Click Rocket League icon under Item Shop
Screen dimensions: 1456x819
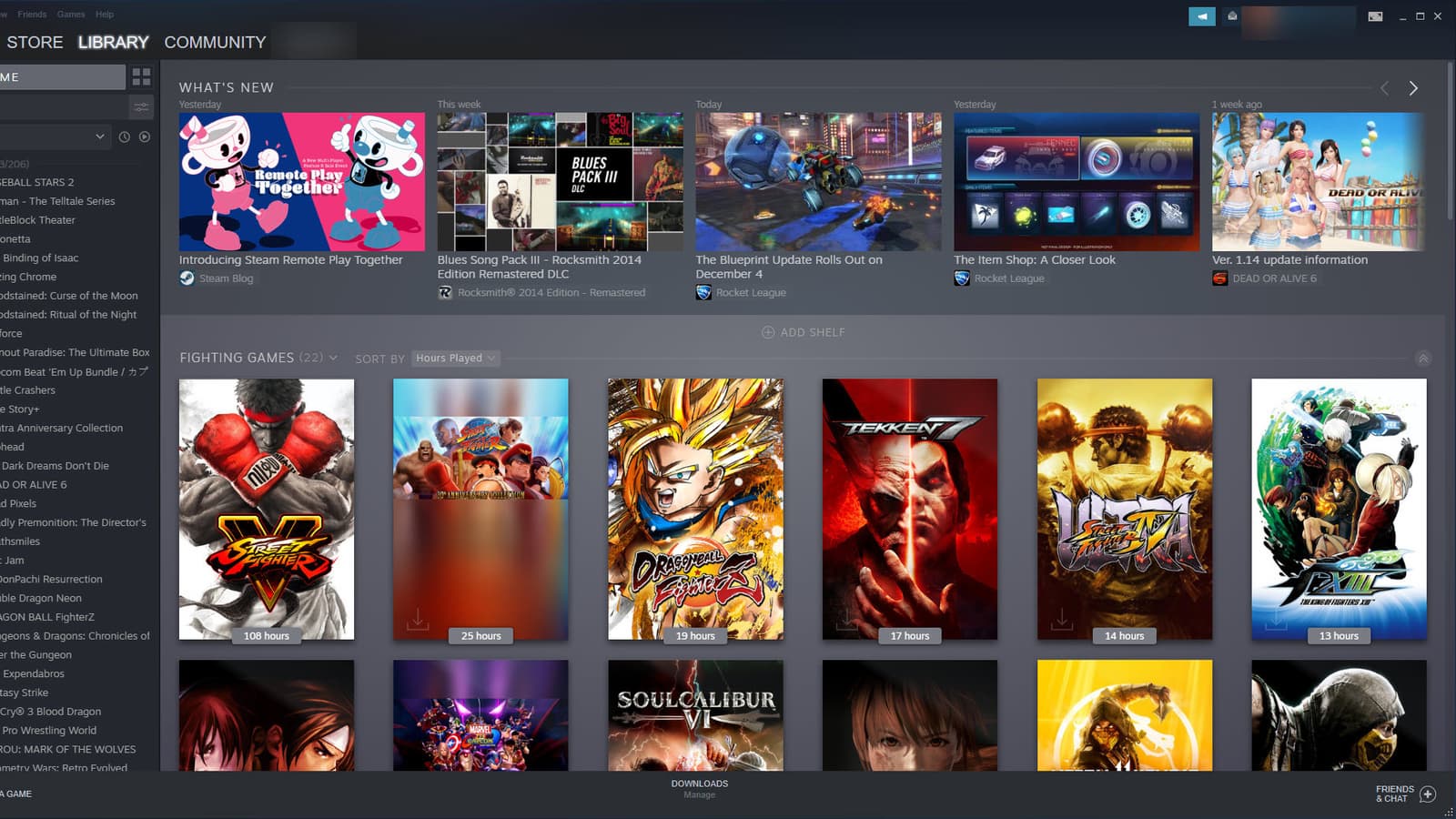(962, 278)
